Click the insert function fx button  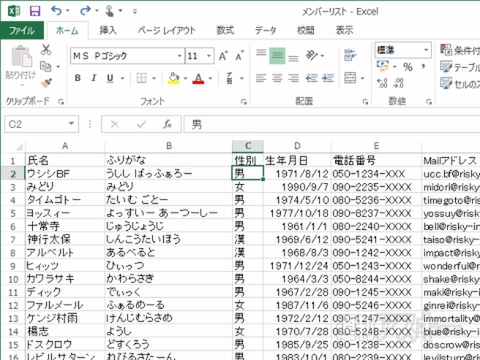click(167, 124)
